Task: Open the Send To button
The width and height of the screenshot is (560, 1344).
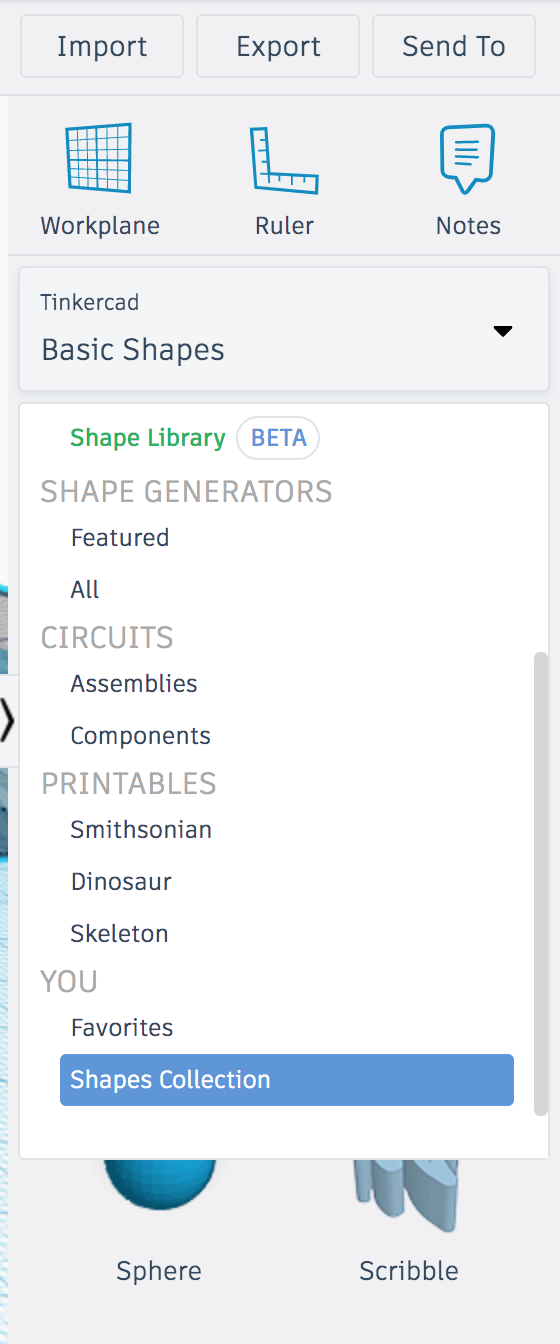Action: click(454, 46)
